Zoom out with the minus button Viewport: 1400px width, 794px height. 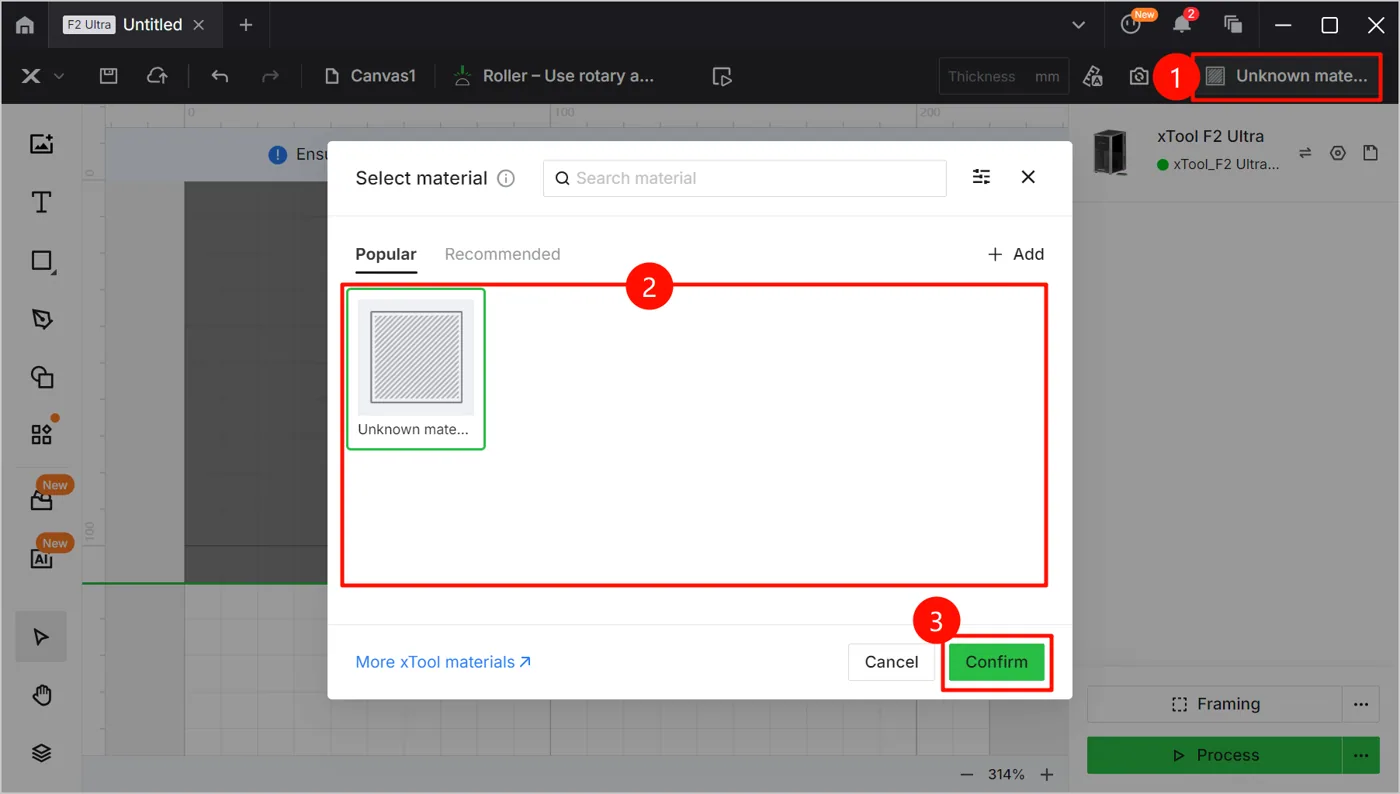(967, 775)
